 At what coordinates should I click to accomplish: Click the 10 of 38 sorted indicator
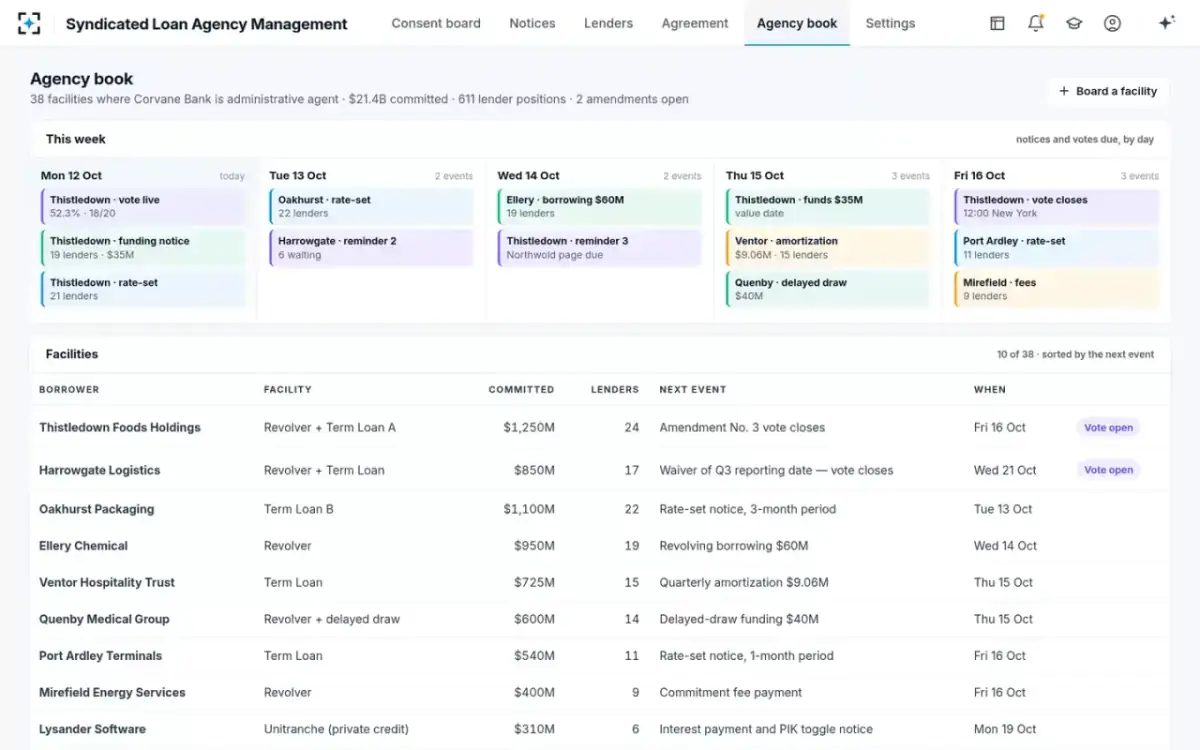click(x=1075, y=354)
